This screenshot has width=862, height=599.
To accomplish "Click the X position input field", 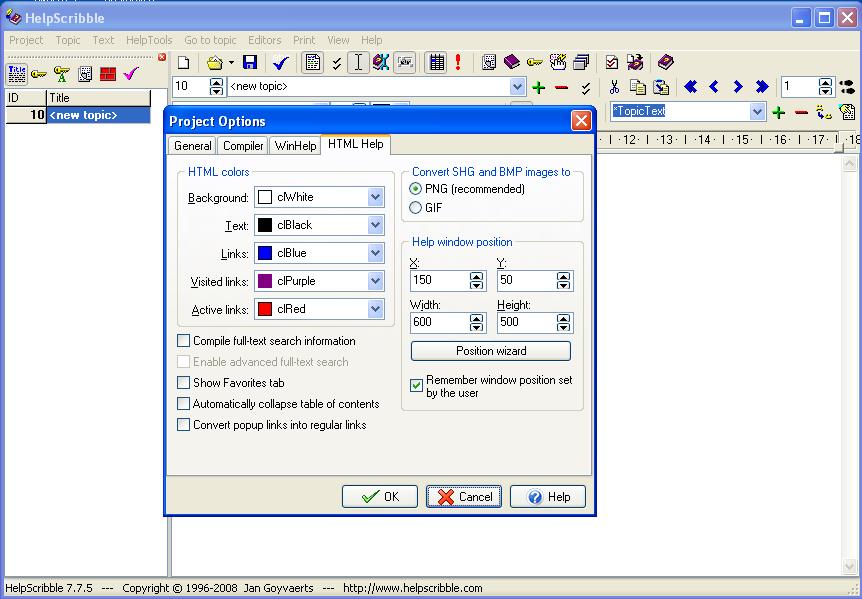I will coord(440,280).
